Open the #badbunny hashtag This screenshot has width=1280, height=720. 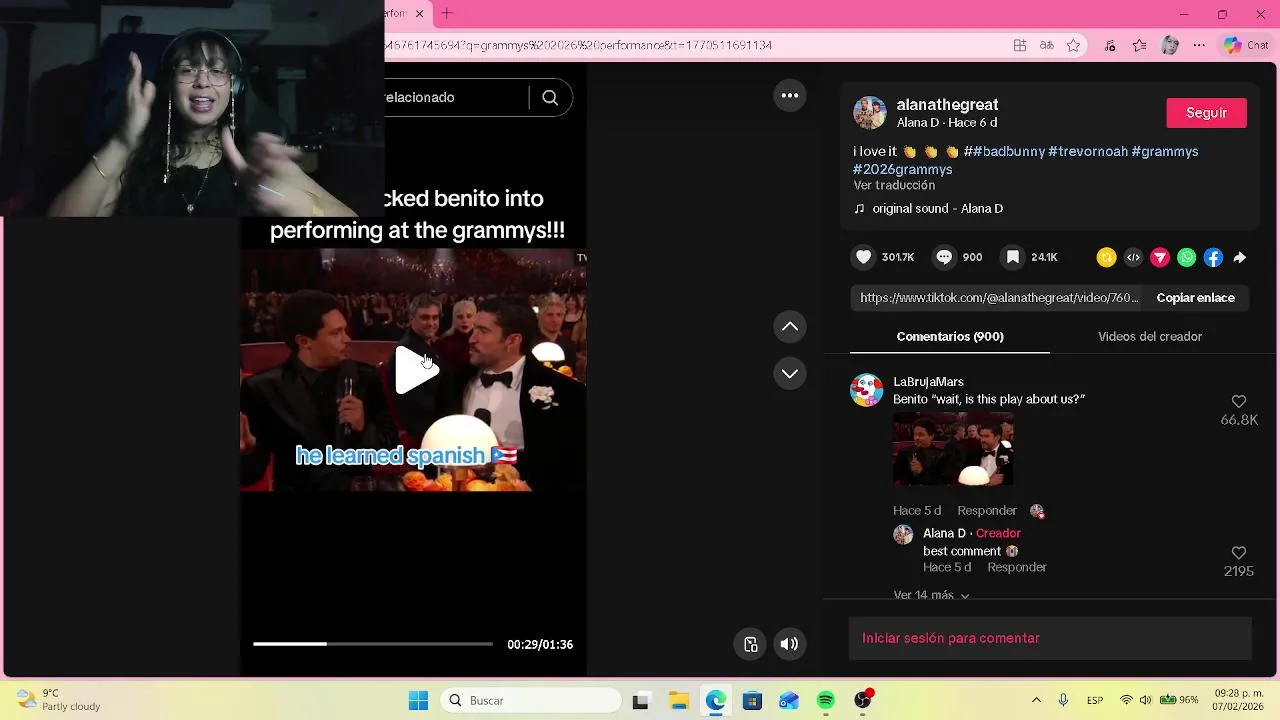(1008, 151)
